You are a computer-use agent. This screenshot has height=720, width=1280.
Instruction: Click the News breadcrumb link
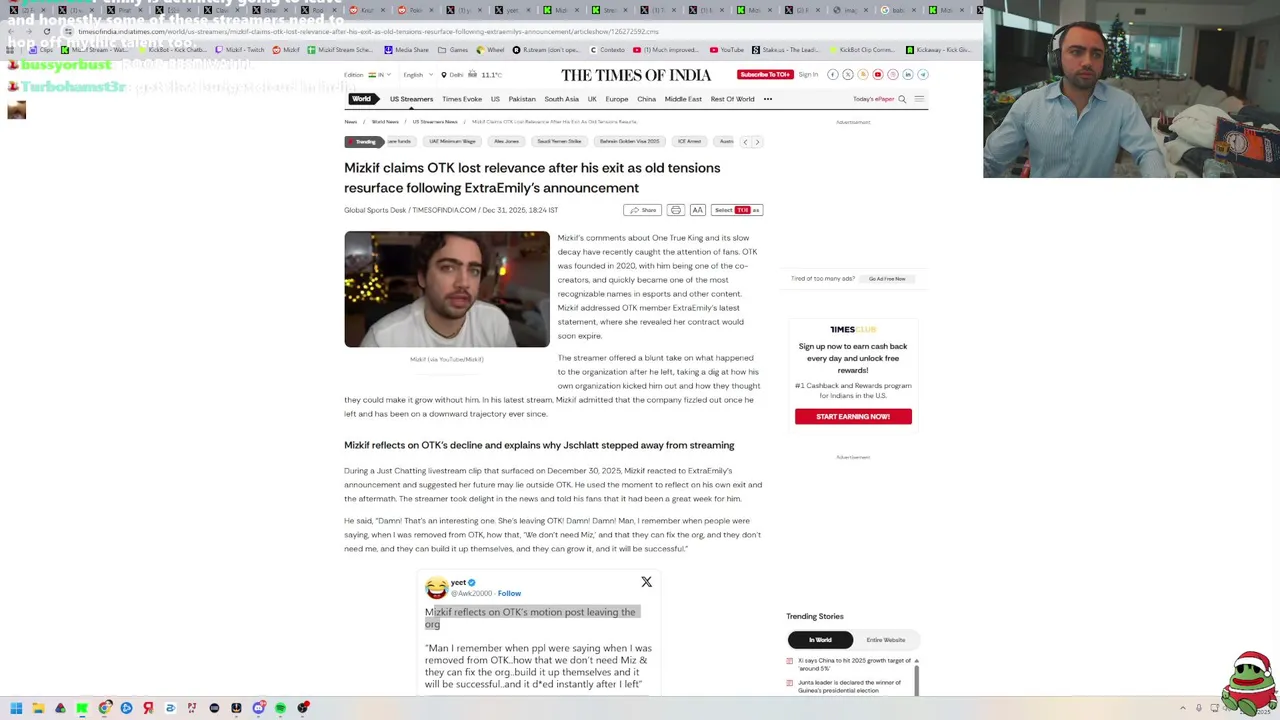coord(350,122)
